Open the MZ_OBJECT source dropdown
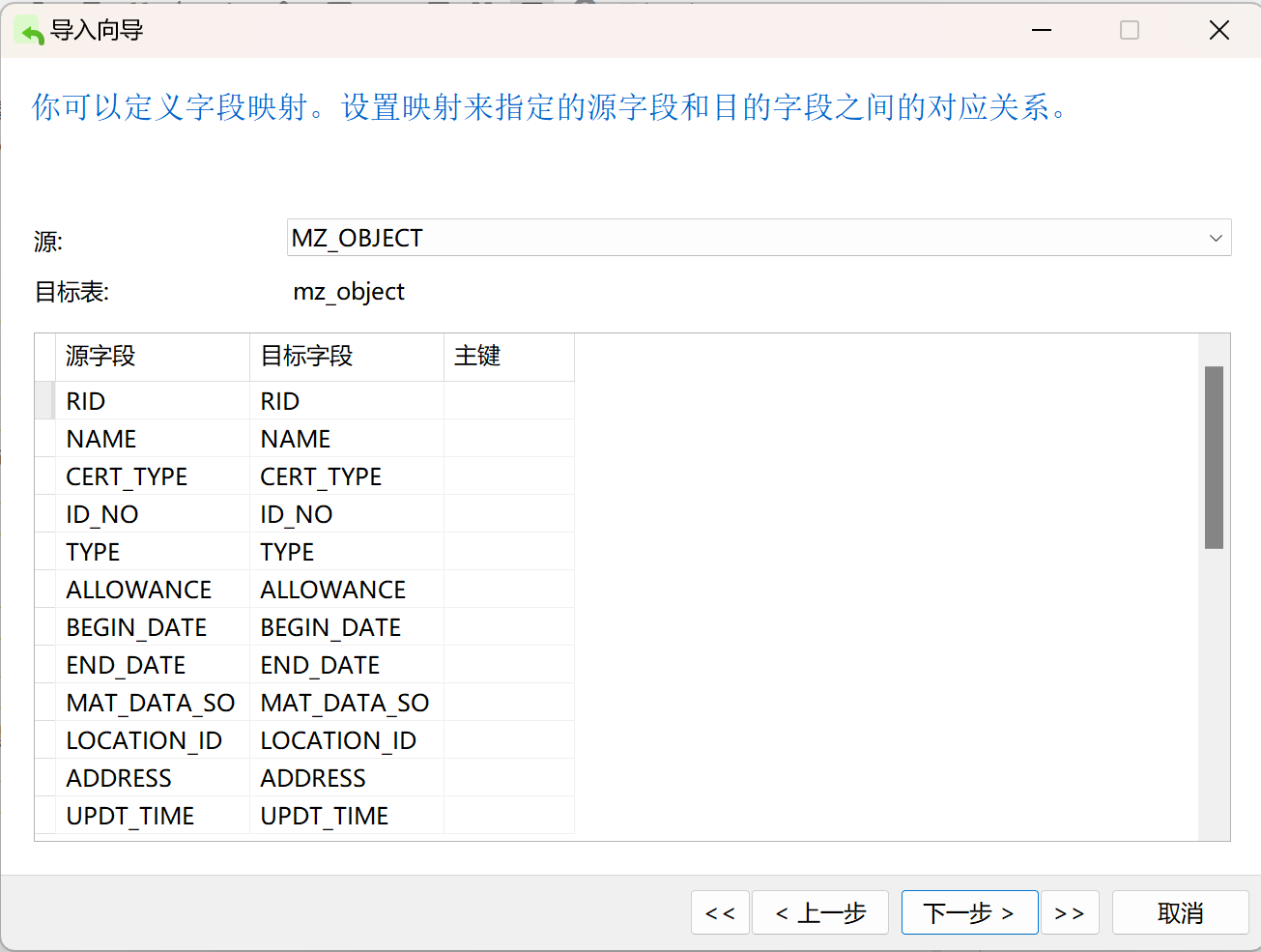 tap(759, 238)
